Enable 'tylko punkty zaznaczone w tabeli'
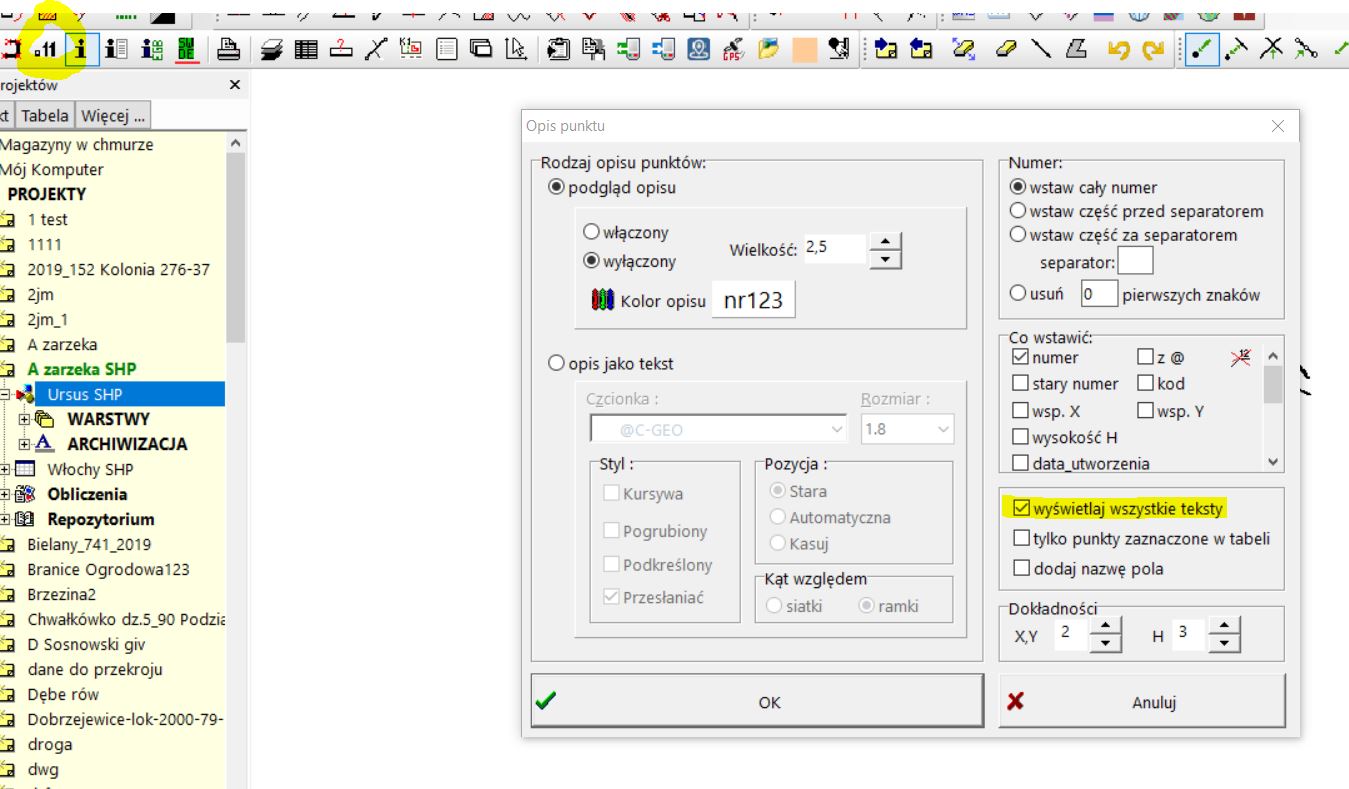The height and width of the screenshot is (789, 1349). [x=1021, y=538]
